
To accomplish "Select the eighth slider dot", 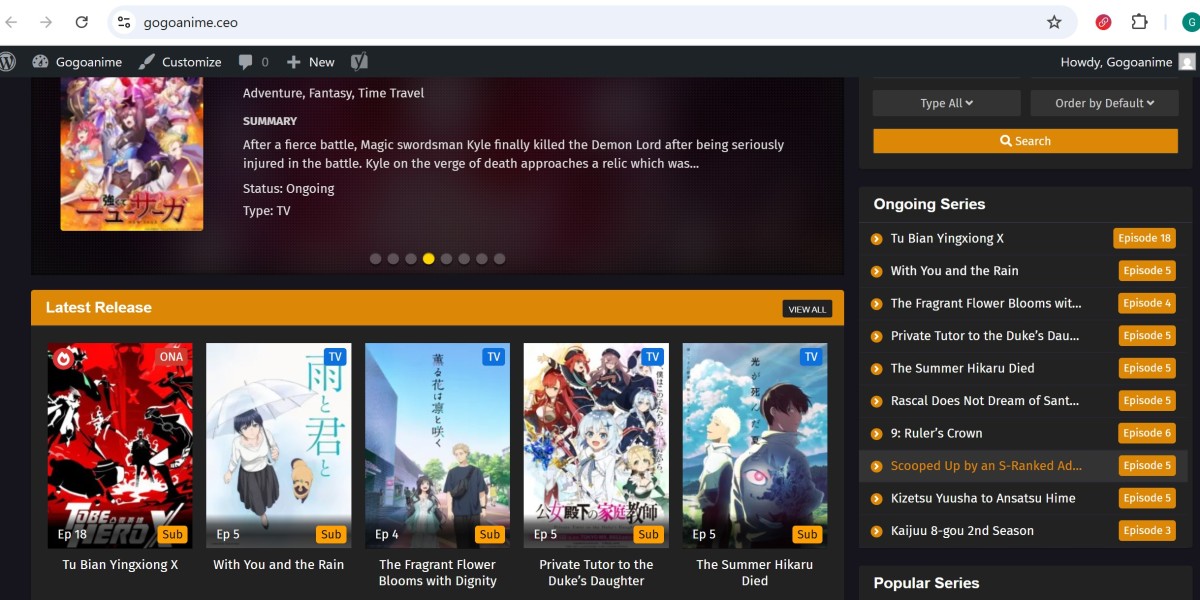I will click(x=499, y=258).
